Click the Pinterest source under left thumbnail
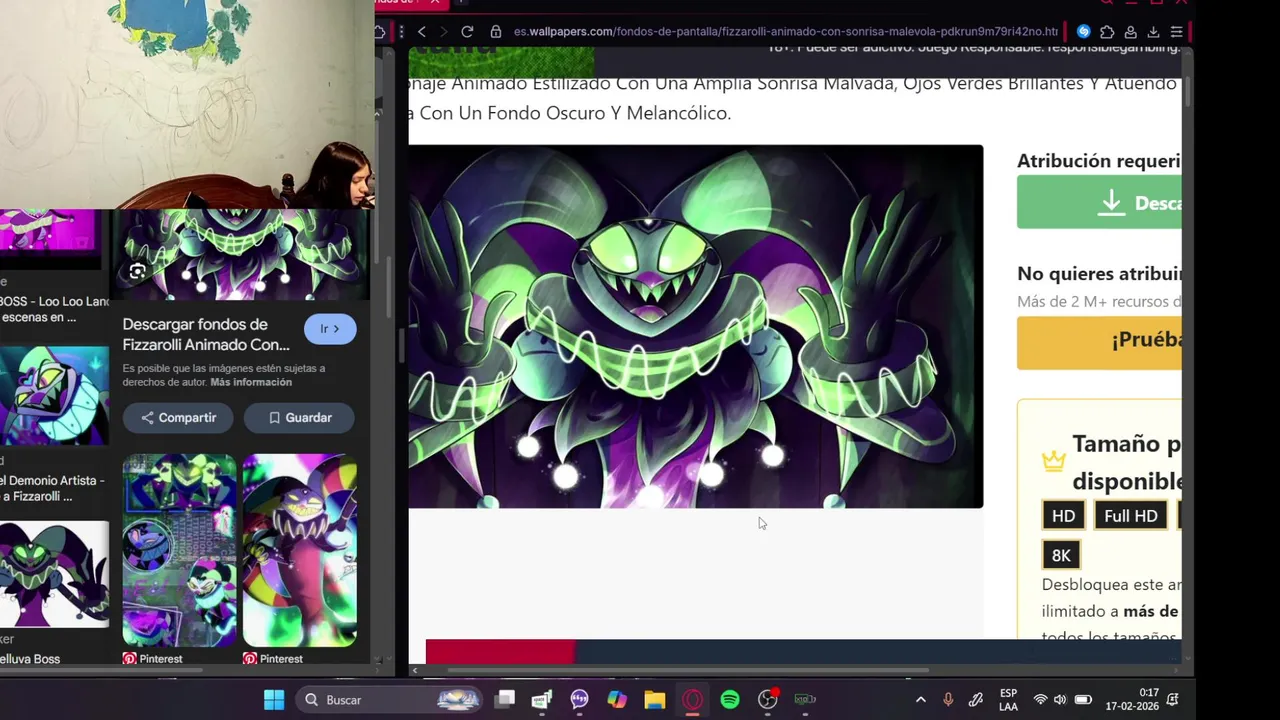This screenshot has width=1280, height=720. (x=153, y=659)
